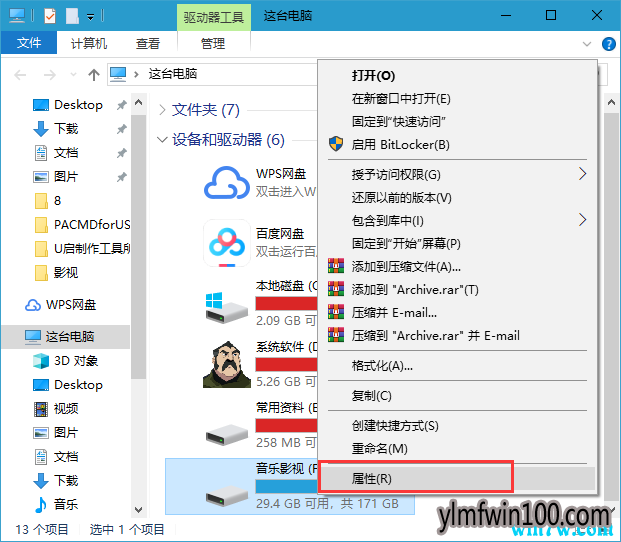Select the 百度网盘 icon
This screenshot has height=542, width=621.
[227, 243]
